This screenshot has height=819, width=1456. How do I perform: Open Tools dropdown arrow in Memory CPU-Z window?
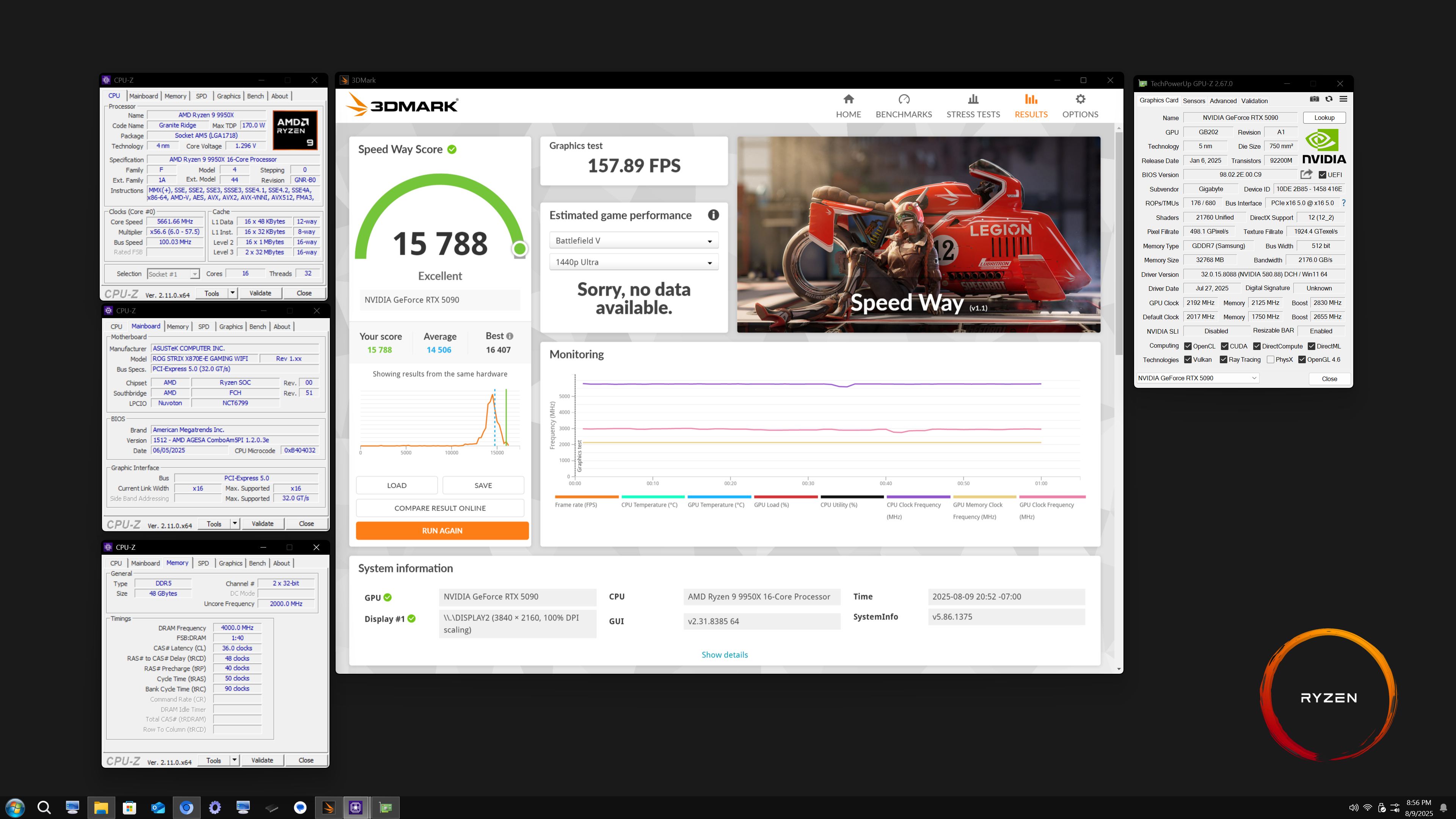click(x=234, y=761)
